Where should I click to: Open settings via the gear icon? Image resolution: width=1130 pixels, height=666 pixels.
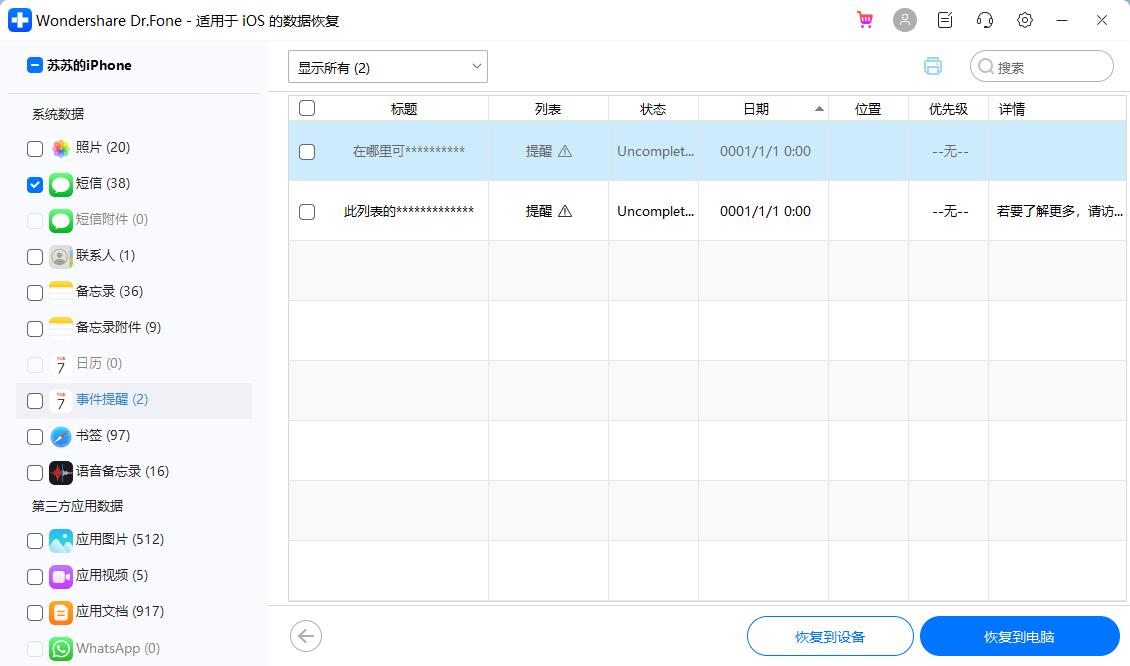[1025, 20]
